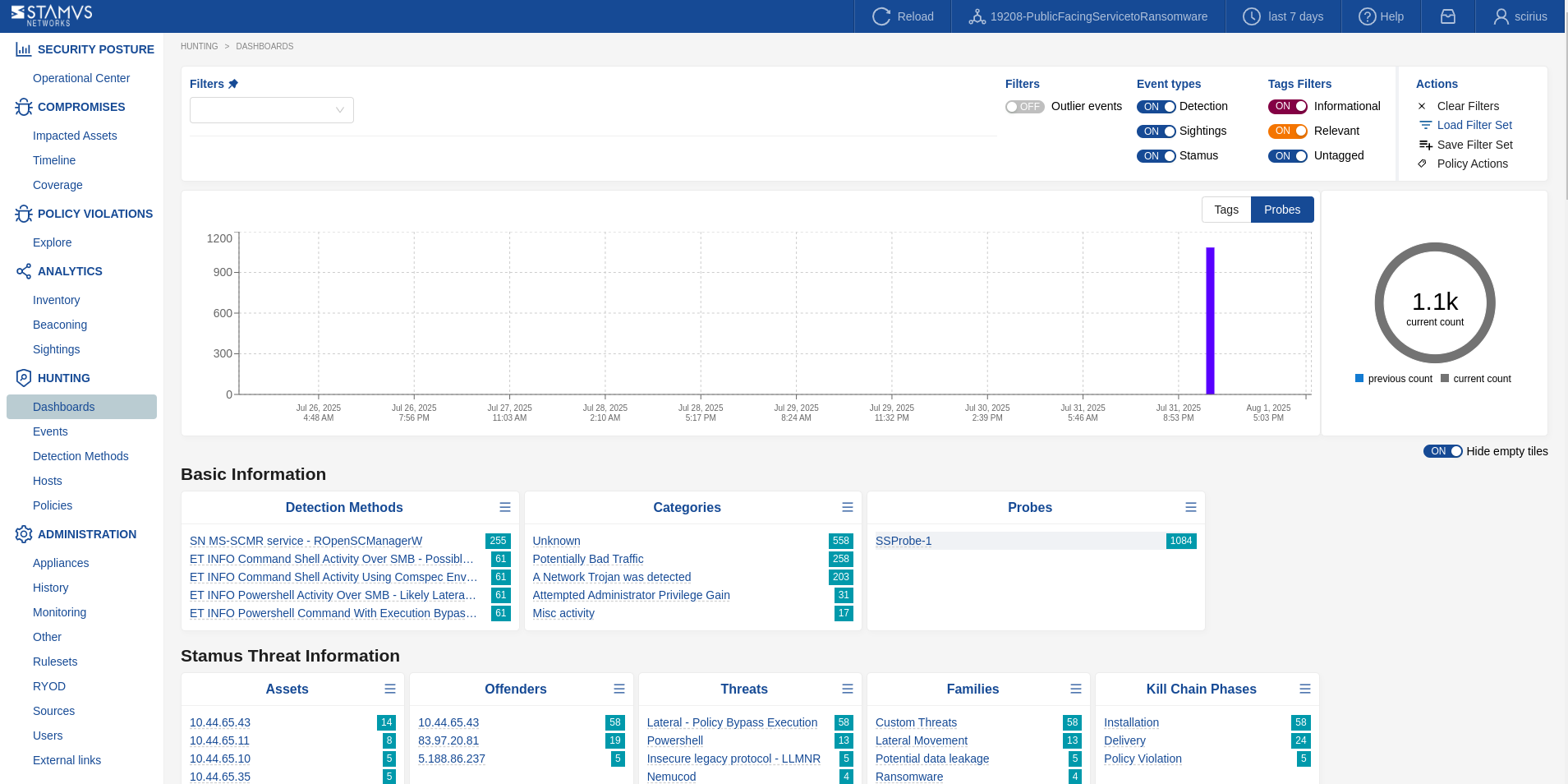
Task: Open Kill Chain Phases tile menu icon
Action: (1304, 689)
